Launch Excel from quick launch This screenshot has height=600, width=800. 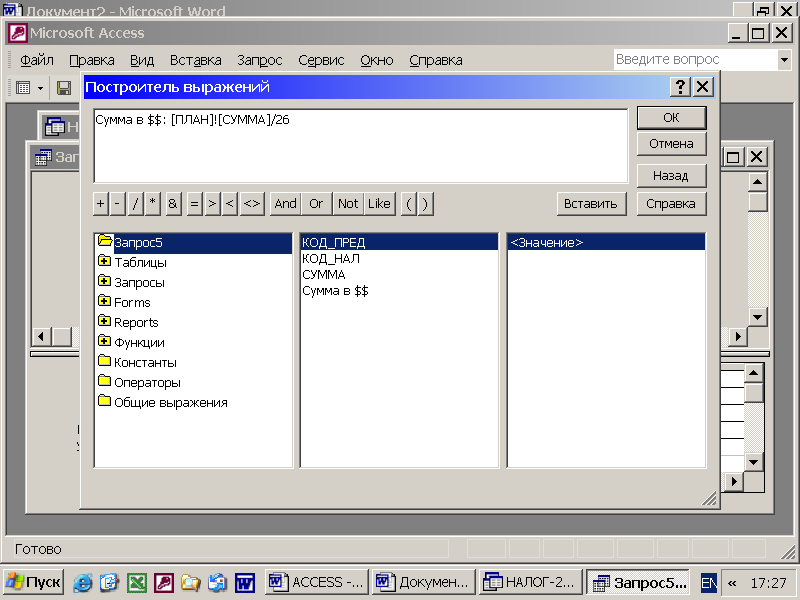pyautogui.click(x=137, y=582)
